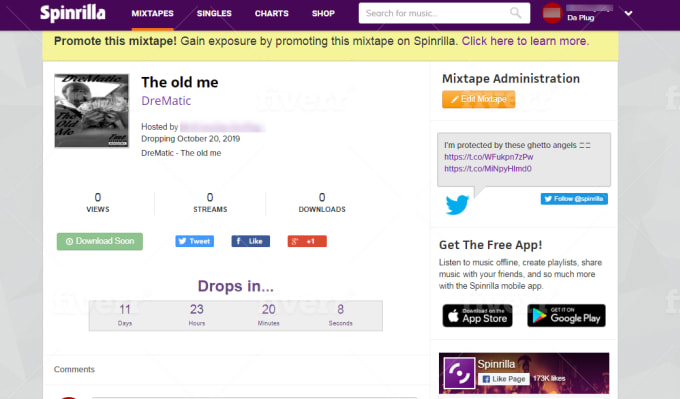The image size is (680, 399).
Task: Click the Comments heading
Action: [x=74, y=369]
